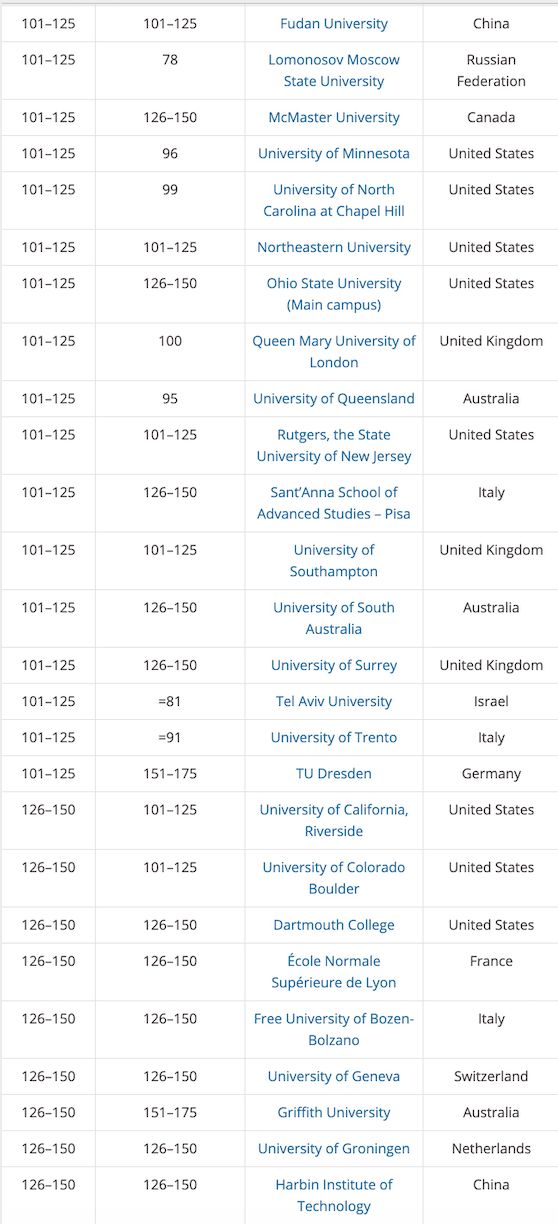The height and width of the screenshot is (1224, 558).
Task: Click the McMaster University link
Action: [x=334, y=117]
